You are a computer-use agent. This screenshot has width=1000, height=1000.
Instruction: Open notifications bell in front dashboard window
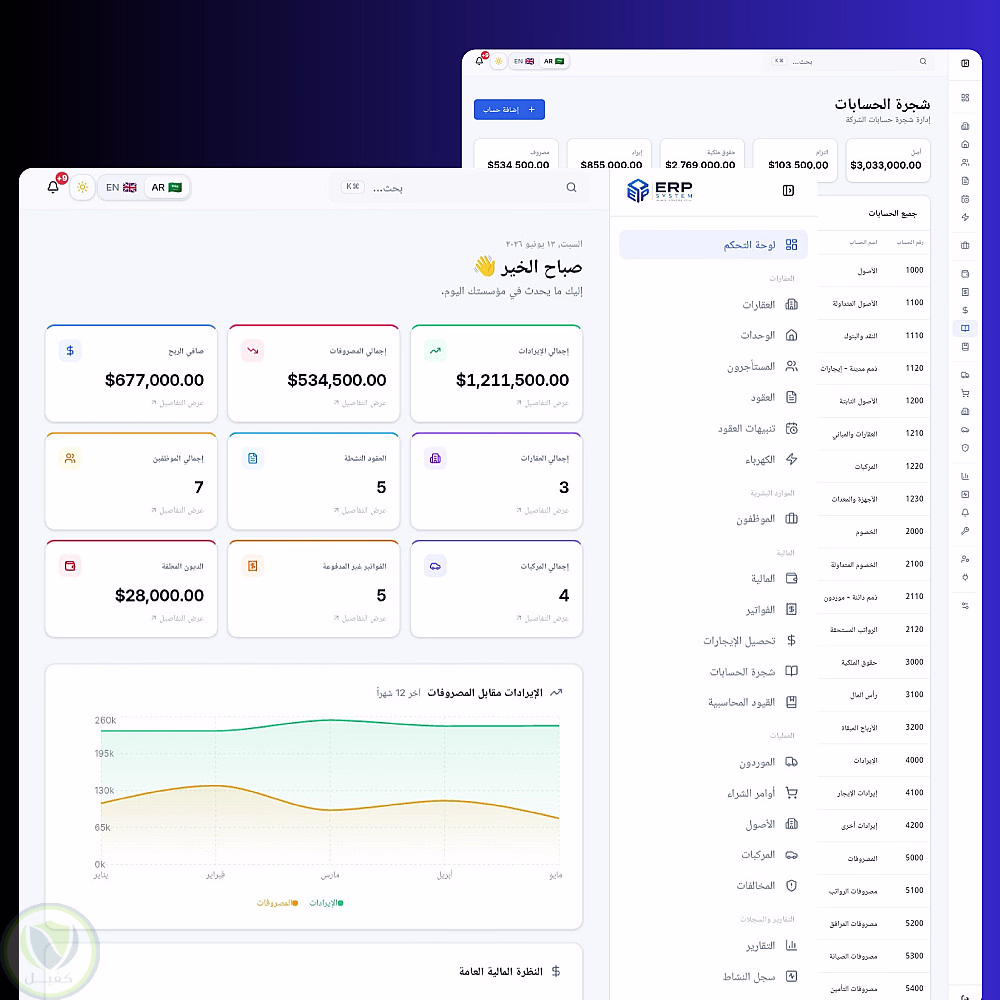tap(53, 187)
